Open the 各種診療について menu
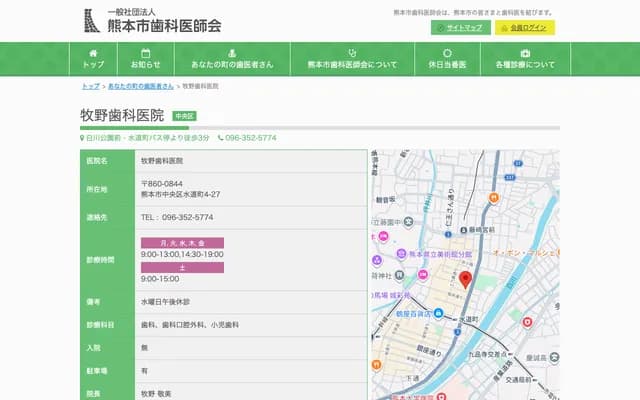This screenshot has width=640, height=400. (525, 59)
